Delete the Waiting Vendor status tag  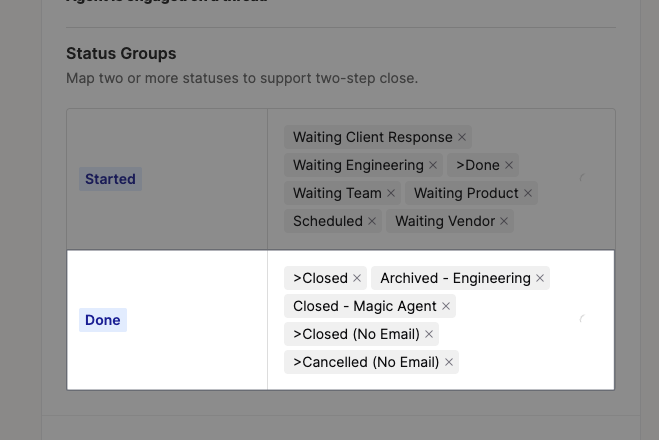pos(504,221)
